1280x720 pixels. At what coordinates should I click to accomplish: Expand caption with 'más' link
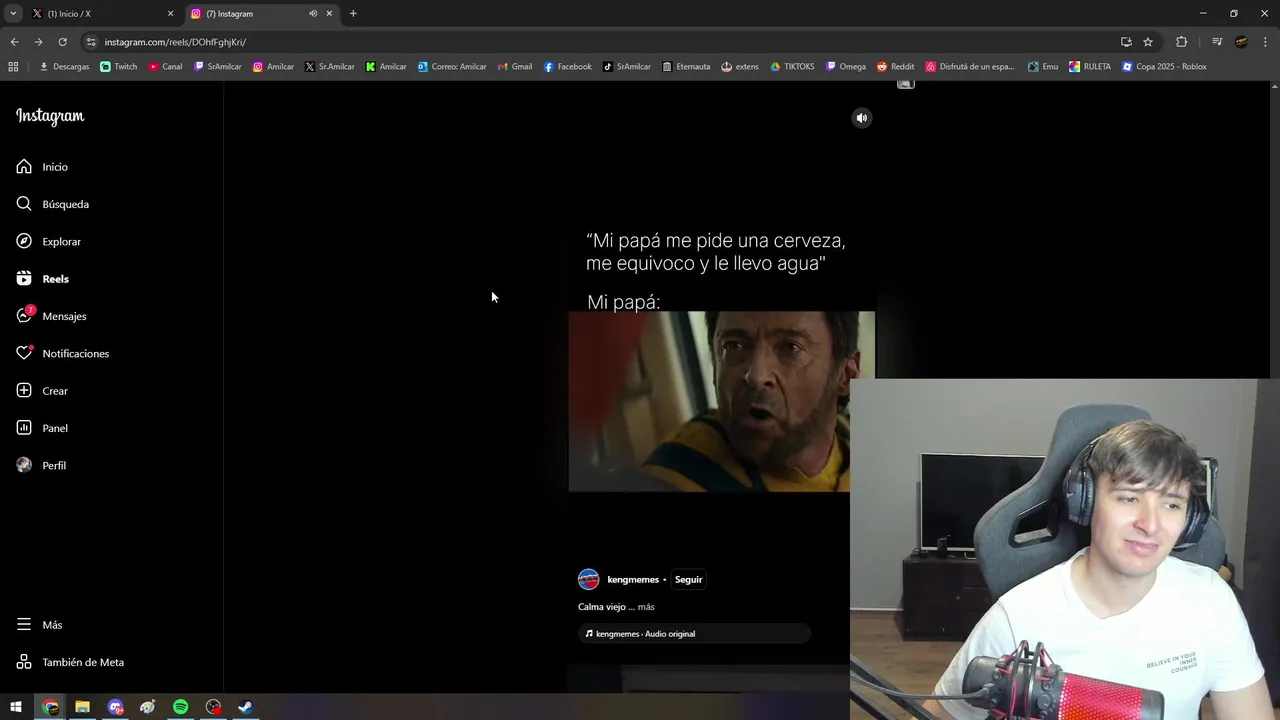[646, 607]
